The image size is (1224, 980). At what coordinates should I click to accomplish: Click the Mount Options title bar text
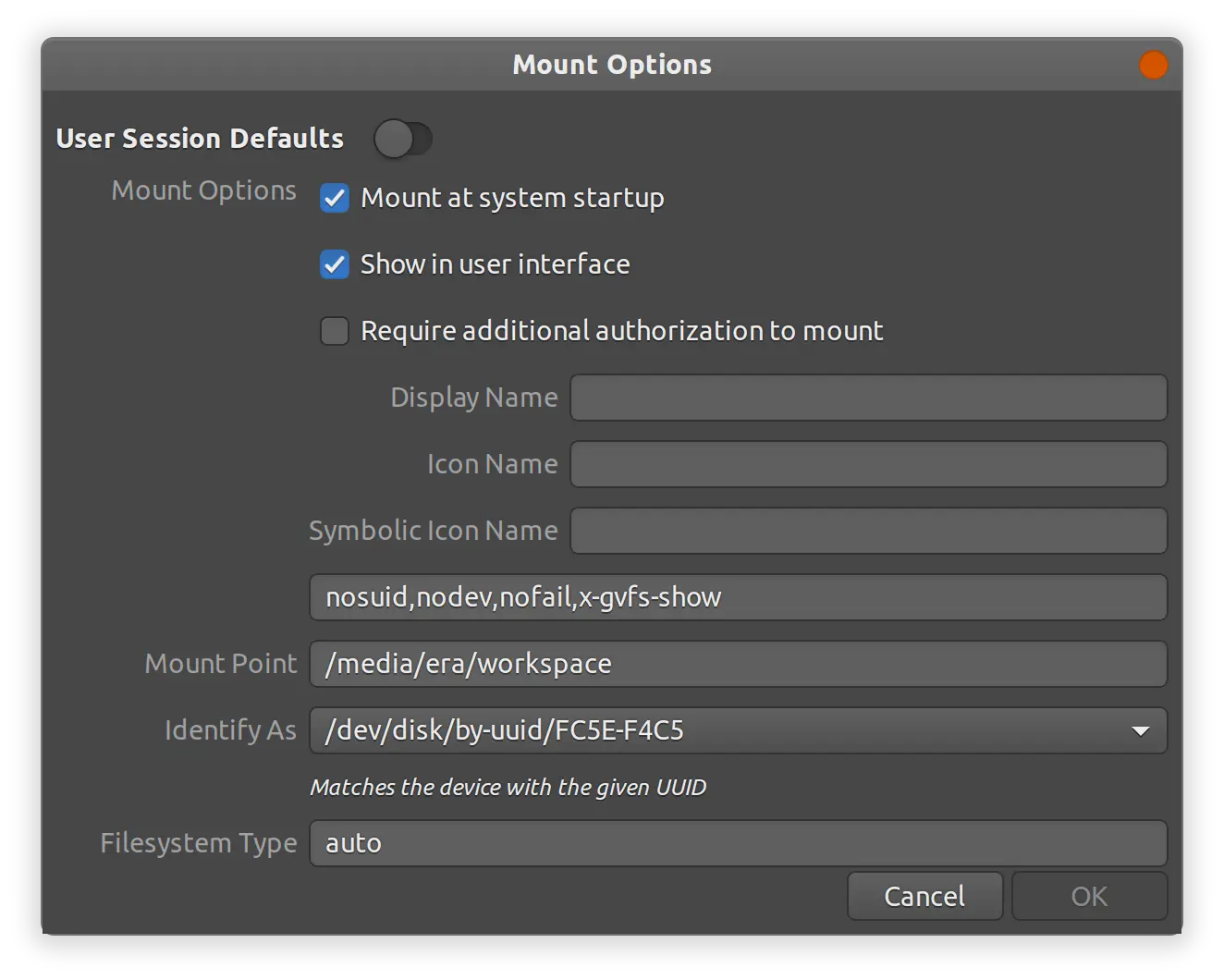tap(612, 65)
